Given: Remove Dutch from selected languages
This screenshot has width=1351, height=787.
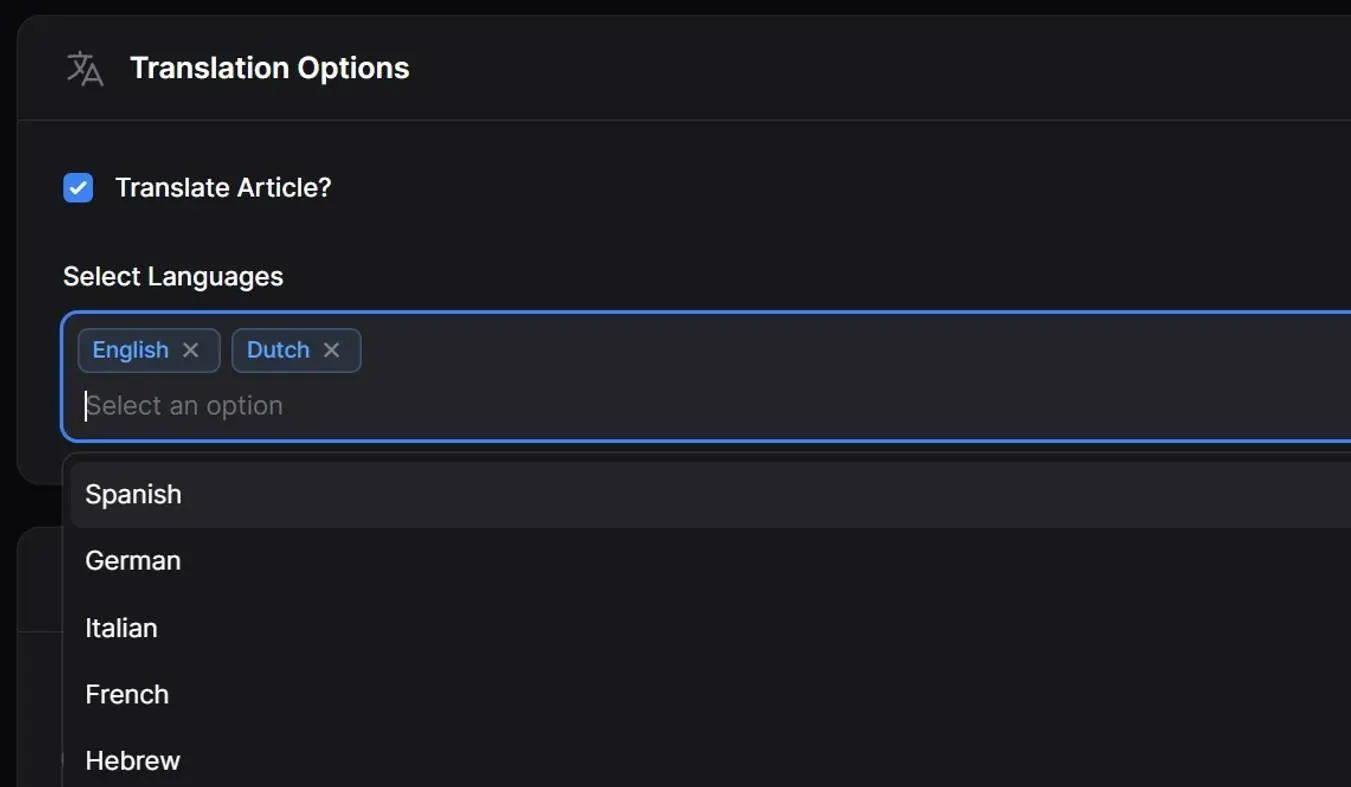Looking at the screenshot, I should (331, 350).
